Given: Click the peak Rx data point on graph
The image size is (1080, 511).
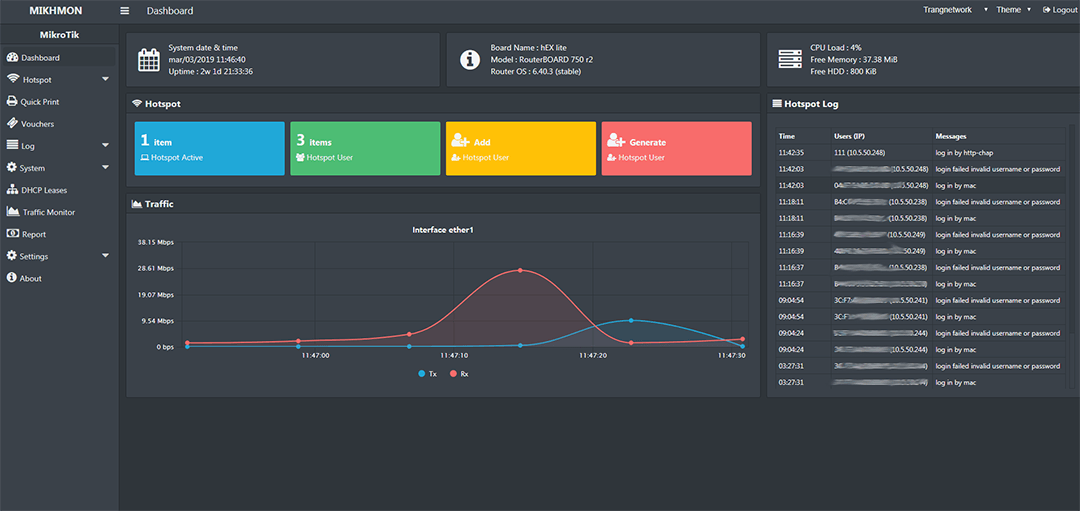Looking at the screenshot, I should click(x=521, y=270).
